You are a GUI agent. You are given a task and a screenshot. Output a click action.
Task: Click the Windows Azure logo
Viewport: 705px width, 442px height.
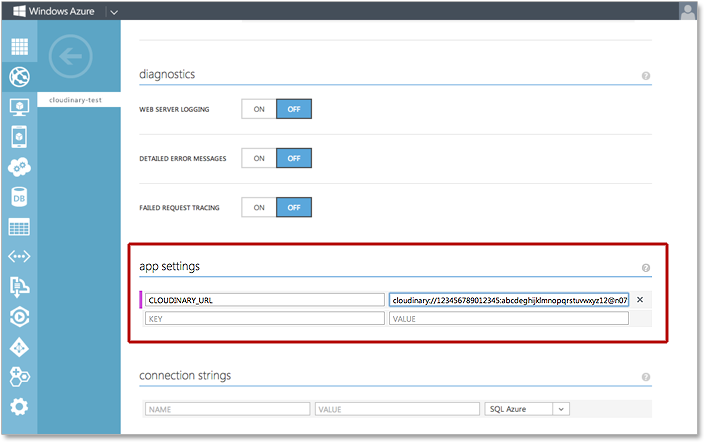54,11
